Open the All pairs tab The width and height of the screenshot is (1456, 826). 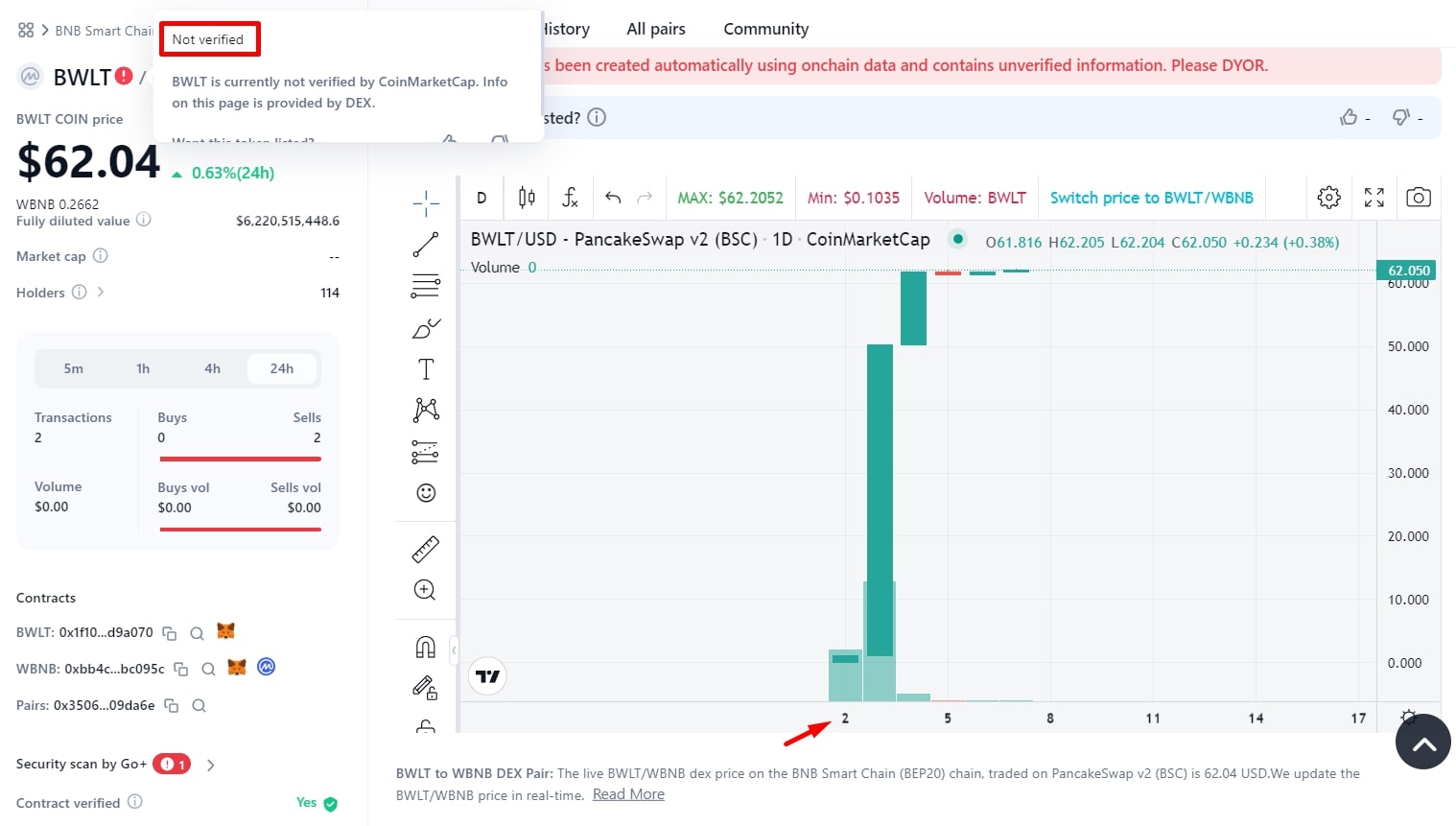(656, 29)
